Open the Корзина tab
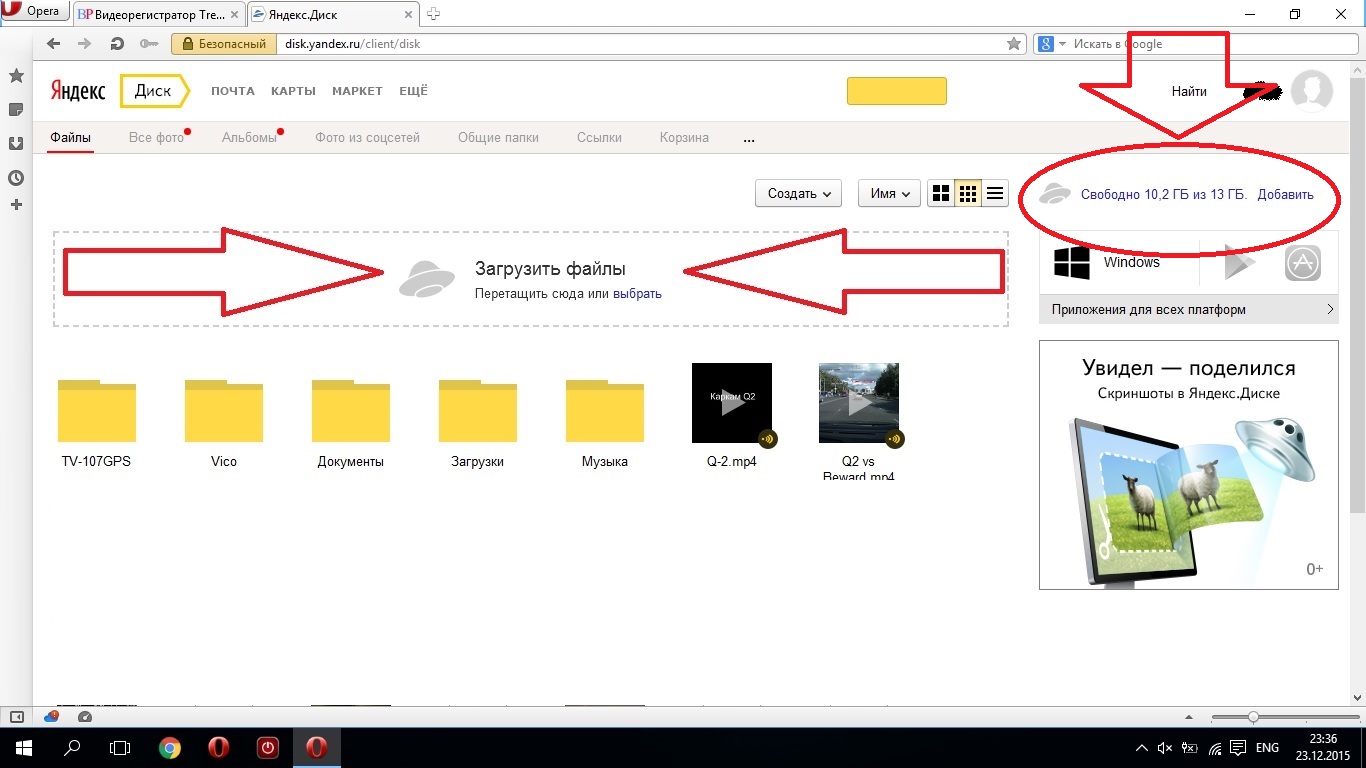 click(x=684, y=138)
